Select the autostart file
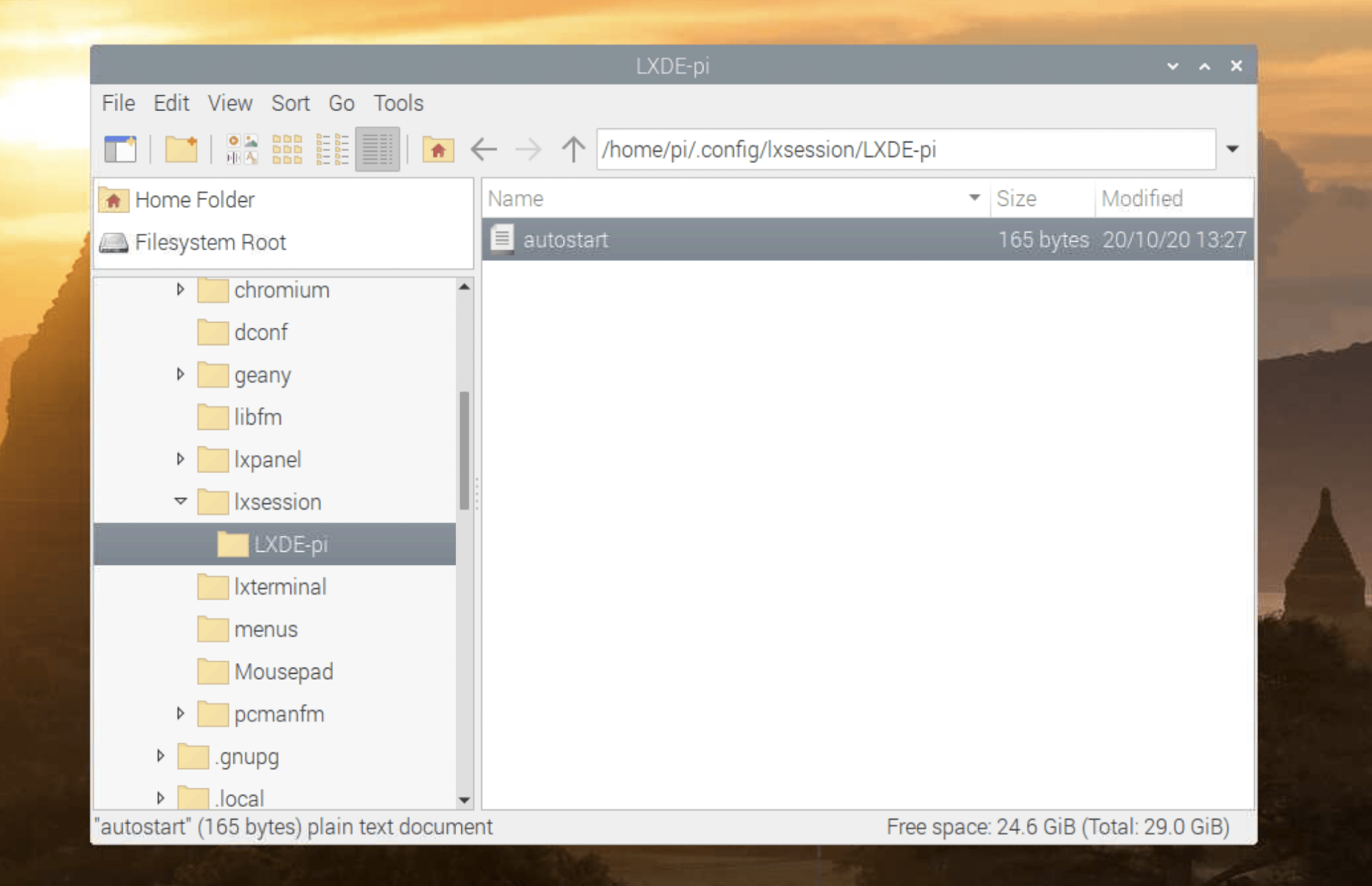This screenshot has height=886, width=1372. point(868,239)
